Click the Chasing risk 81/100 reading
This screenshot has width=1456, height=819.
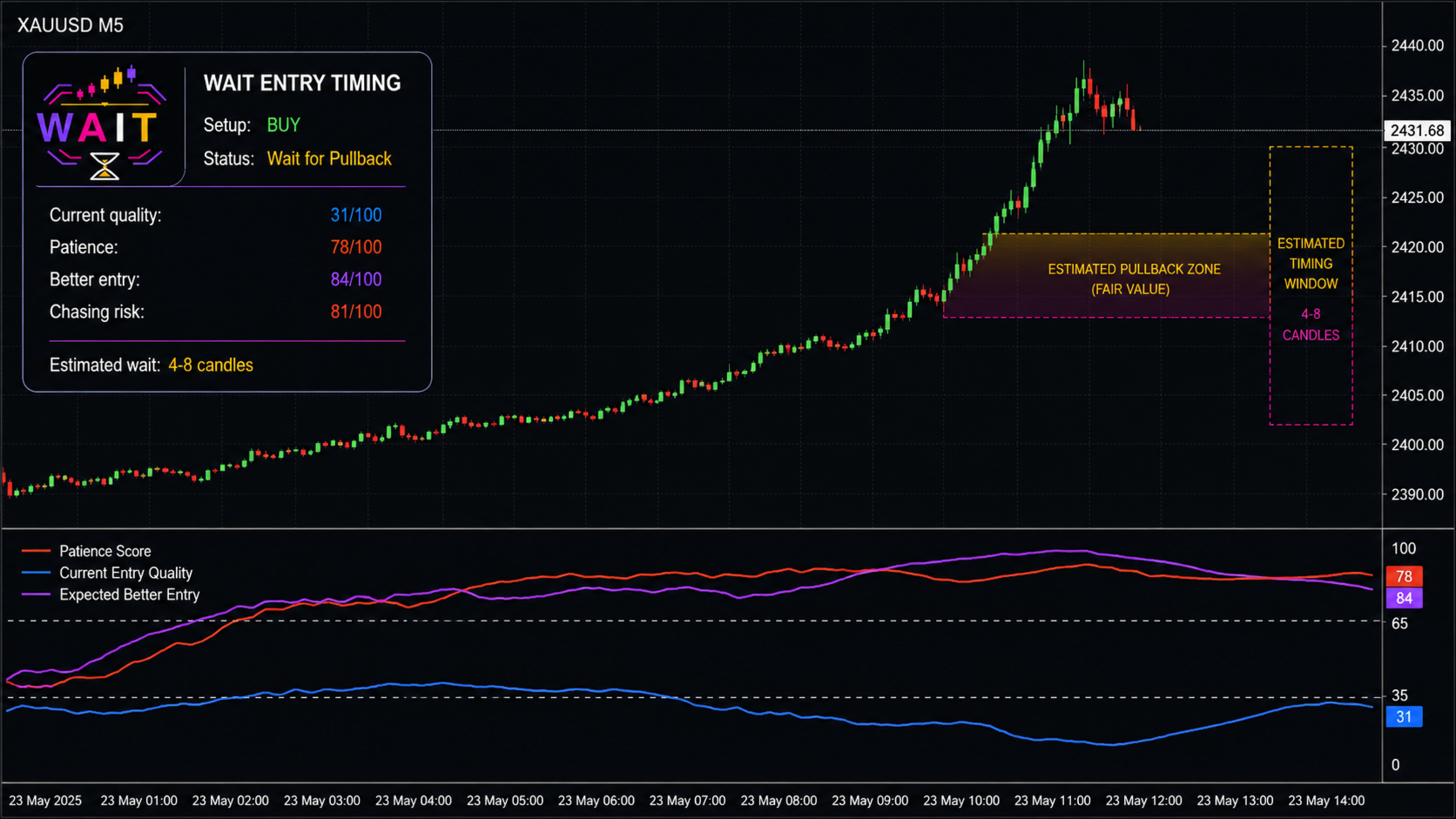(x=355, y=312)
